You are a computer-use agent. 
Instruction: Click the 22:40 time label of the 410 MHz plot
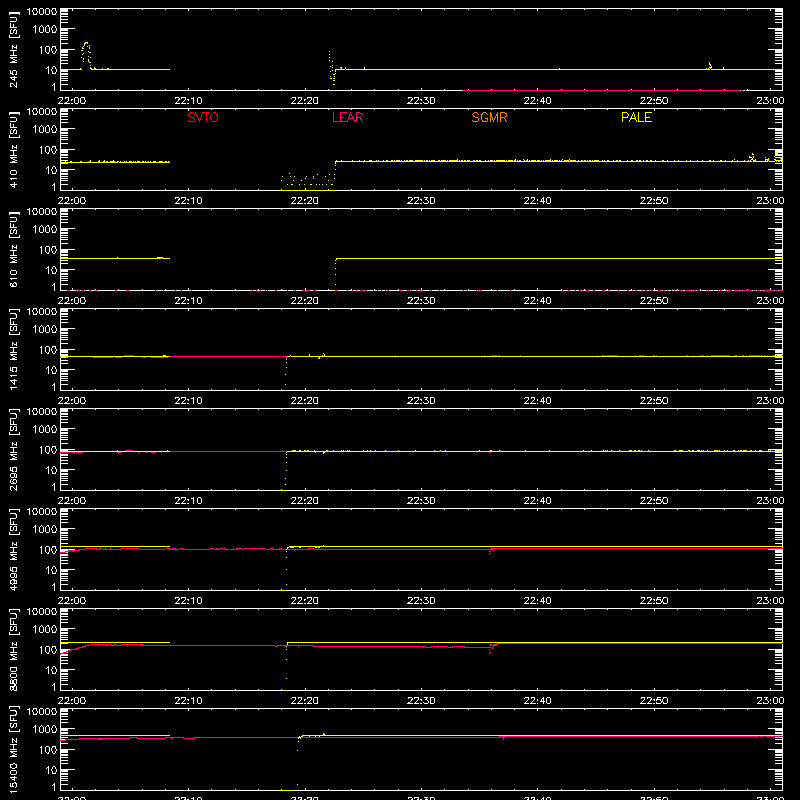pos(537,201)
